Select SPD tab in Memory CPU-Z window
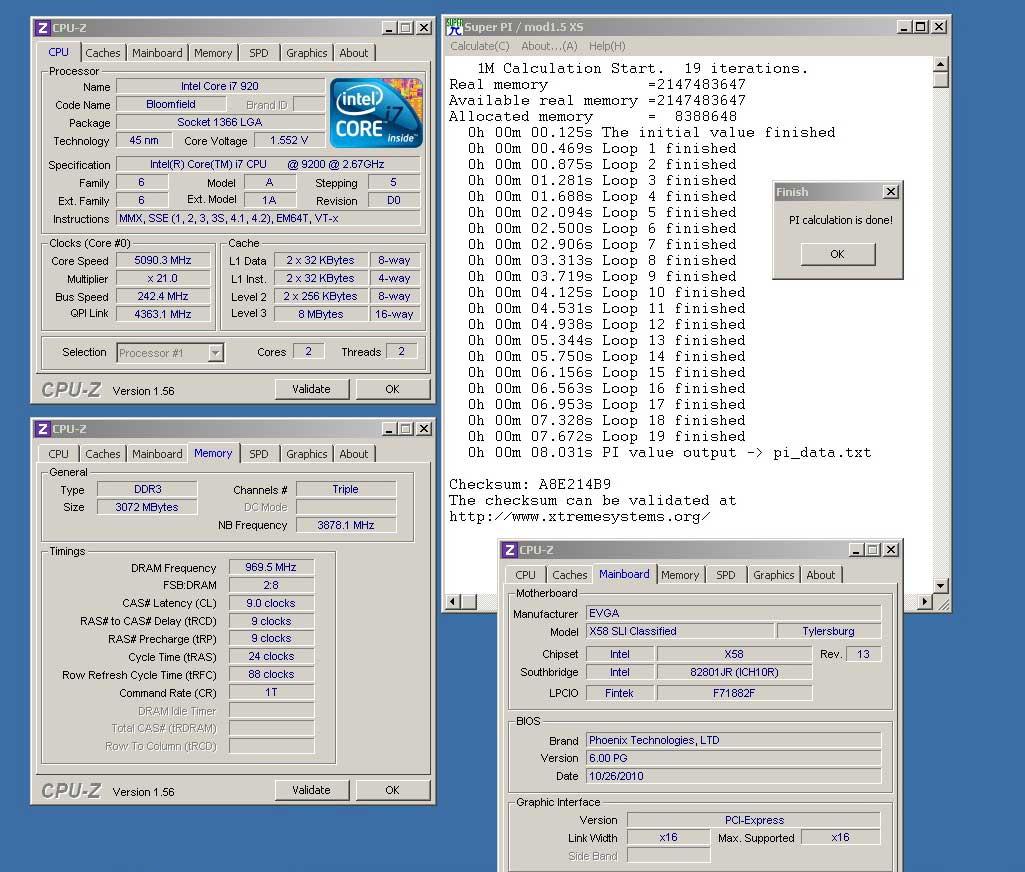This screenshot has height=872, width=1025. pos(258,454)
